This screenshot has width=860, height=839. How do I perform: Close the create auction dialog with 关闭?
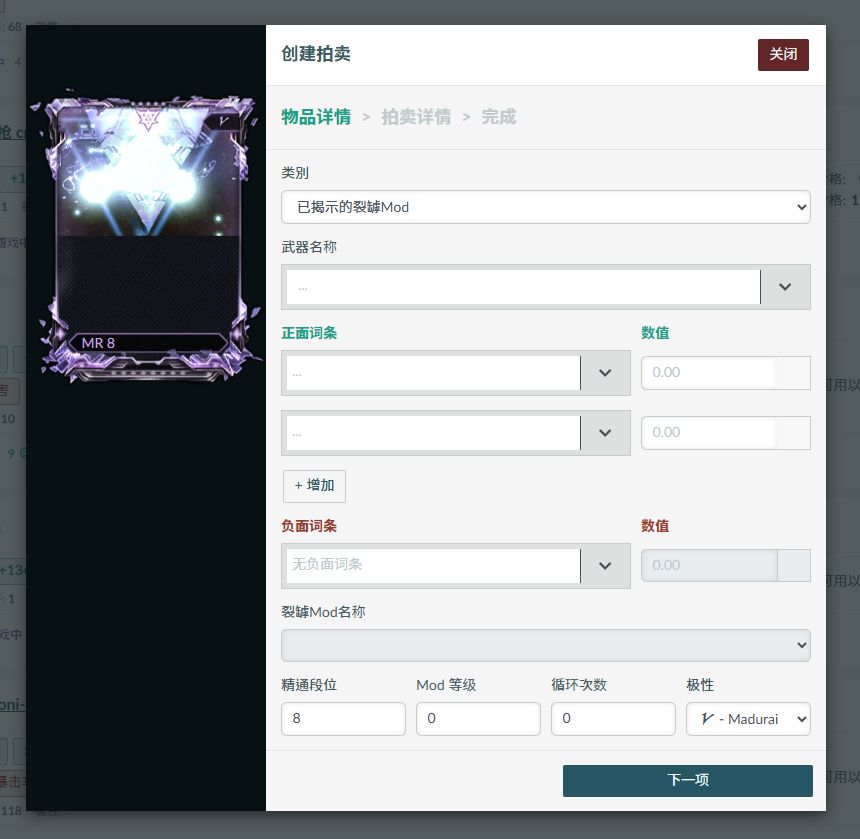[x=783, y=54]
